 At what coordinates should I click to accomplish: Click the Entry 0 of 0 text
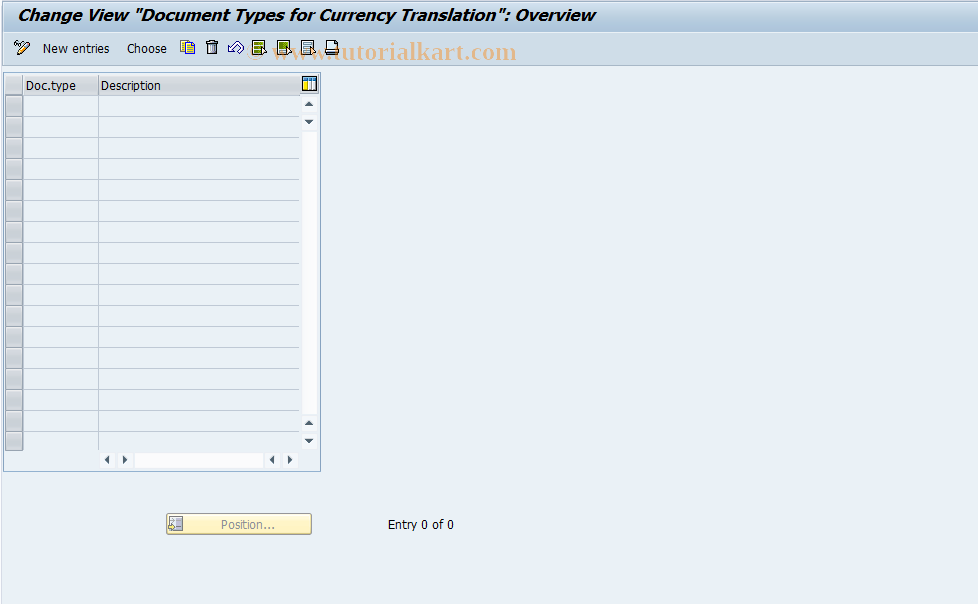[x=421, y=525]
